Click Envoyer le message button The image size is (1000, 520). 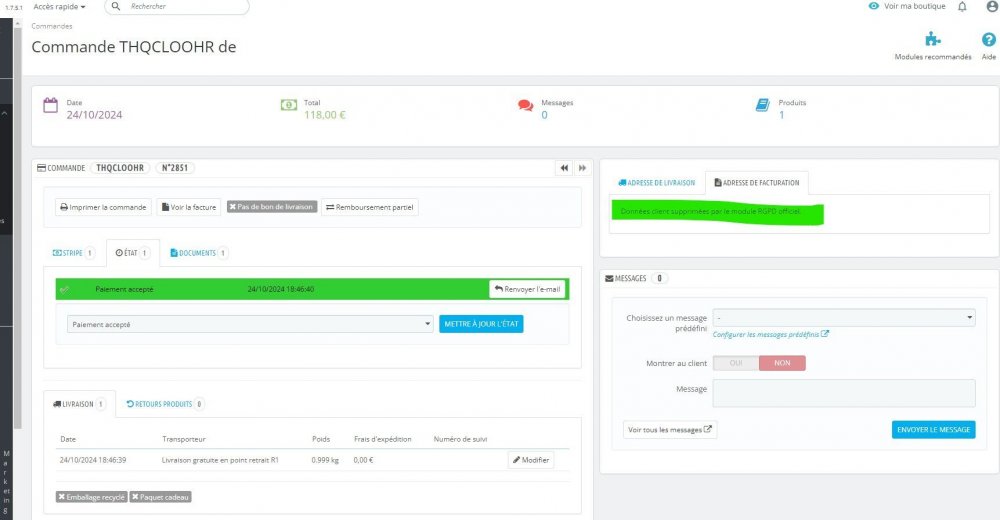click(x=933, y=430)
